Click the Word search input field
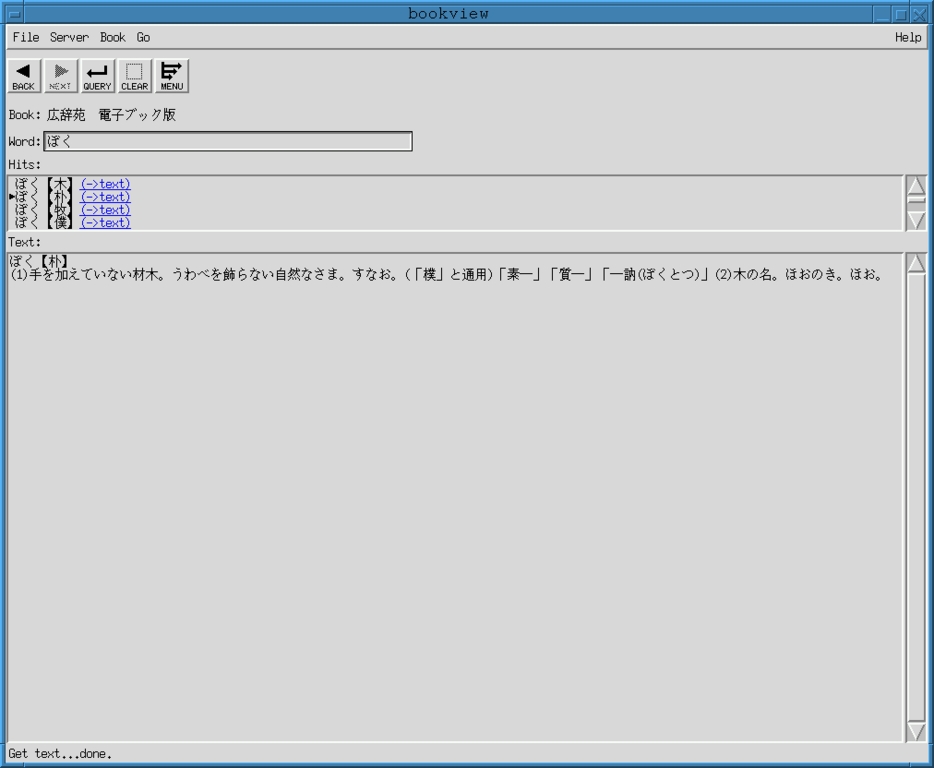The height and width of the screenshot is (768, 934). coord(228,142)
